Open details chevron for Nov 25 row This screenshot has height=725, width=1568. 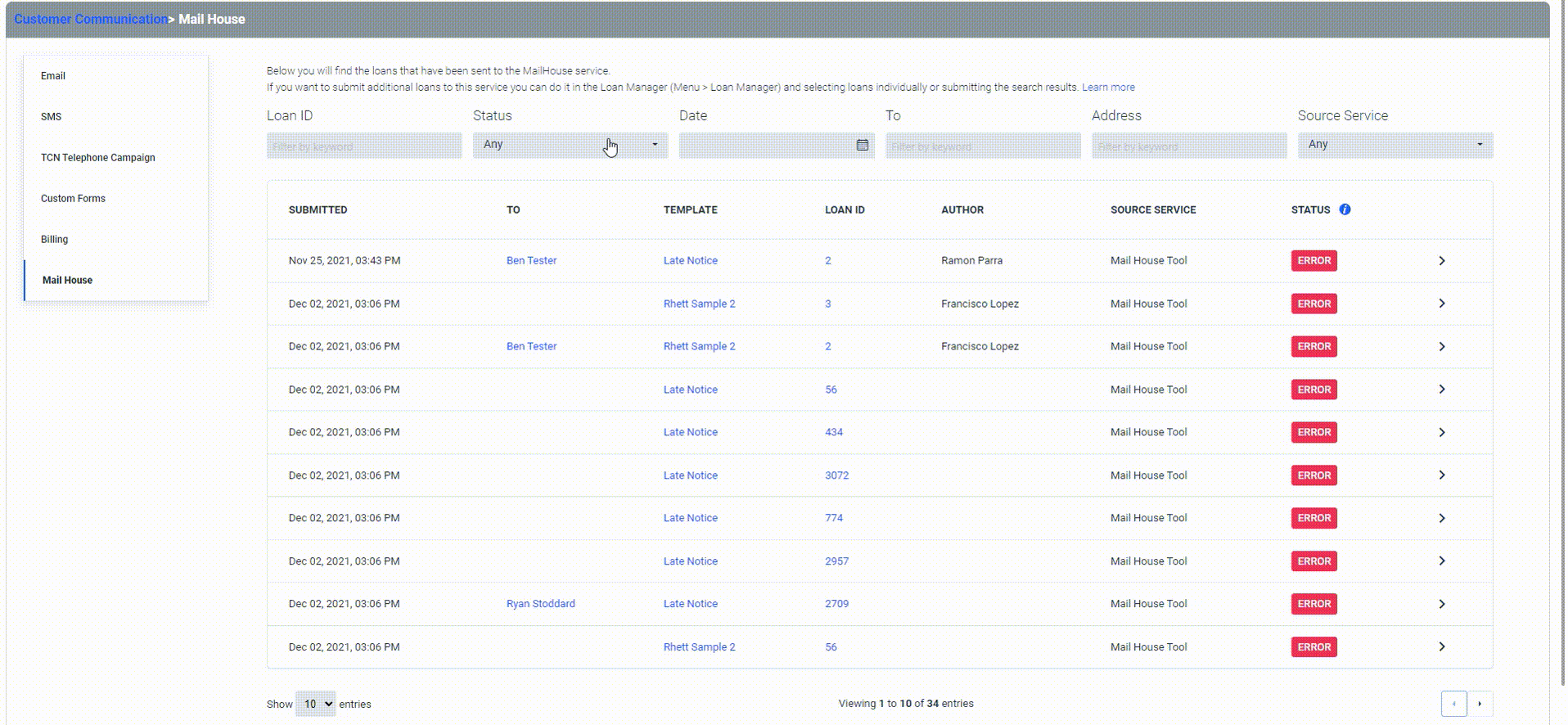pos(1442,260)
